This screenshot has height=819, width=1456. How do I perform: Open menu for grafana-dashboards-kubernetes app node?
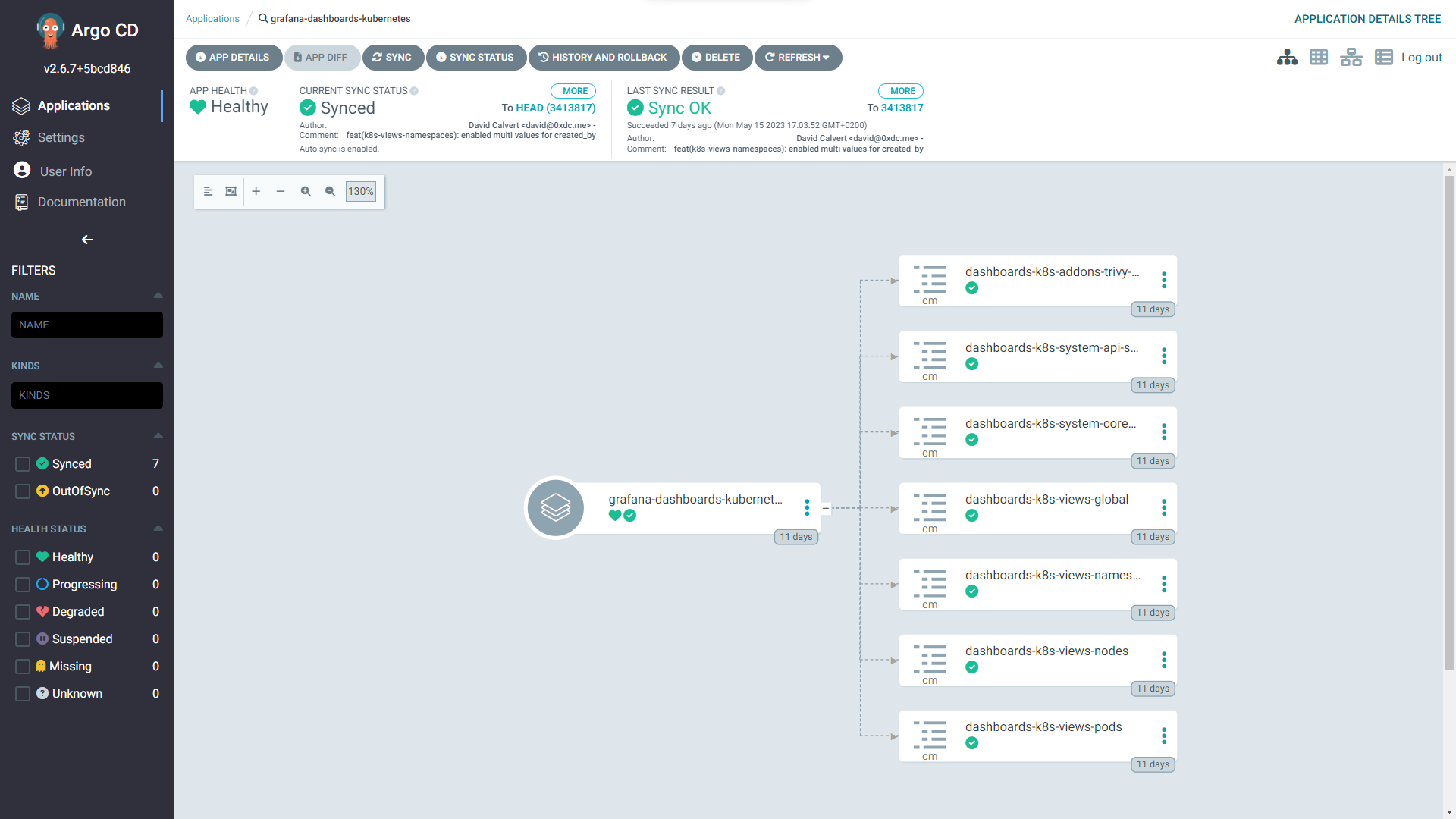807,508
